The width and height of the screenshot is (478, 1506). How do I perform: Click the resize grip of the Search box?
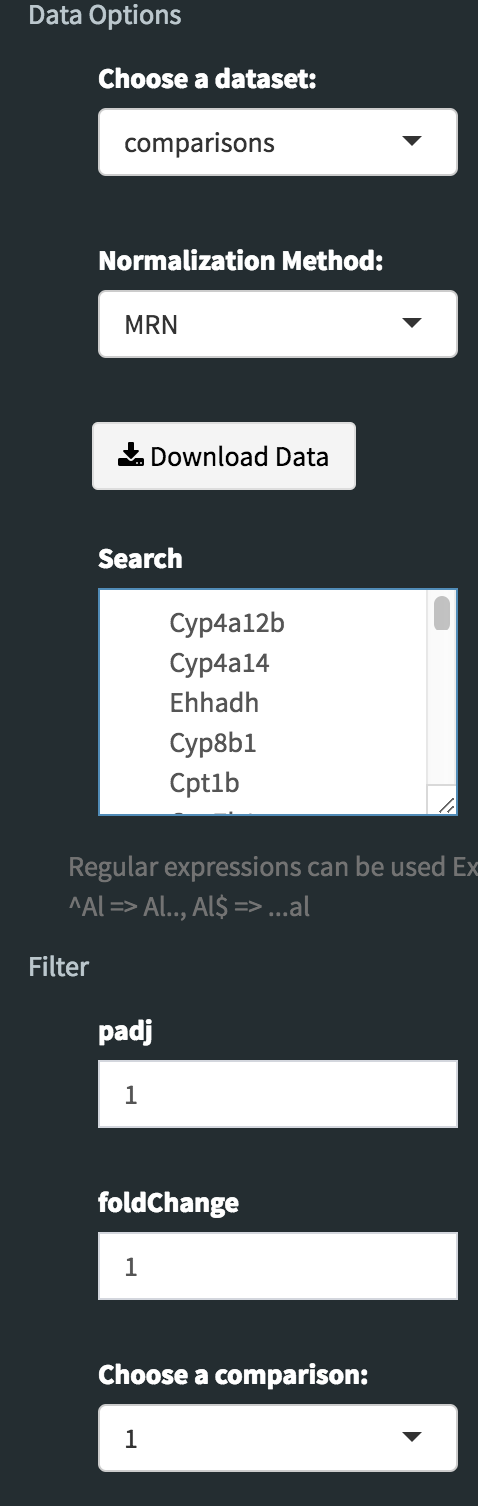[x=446, y=804]
